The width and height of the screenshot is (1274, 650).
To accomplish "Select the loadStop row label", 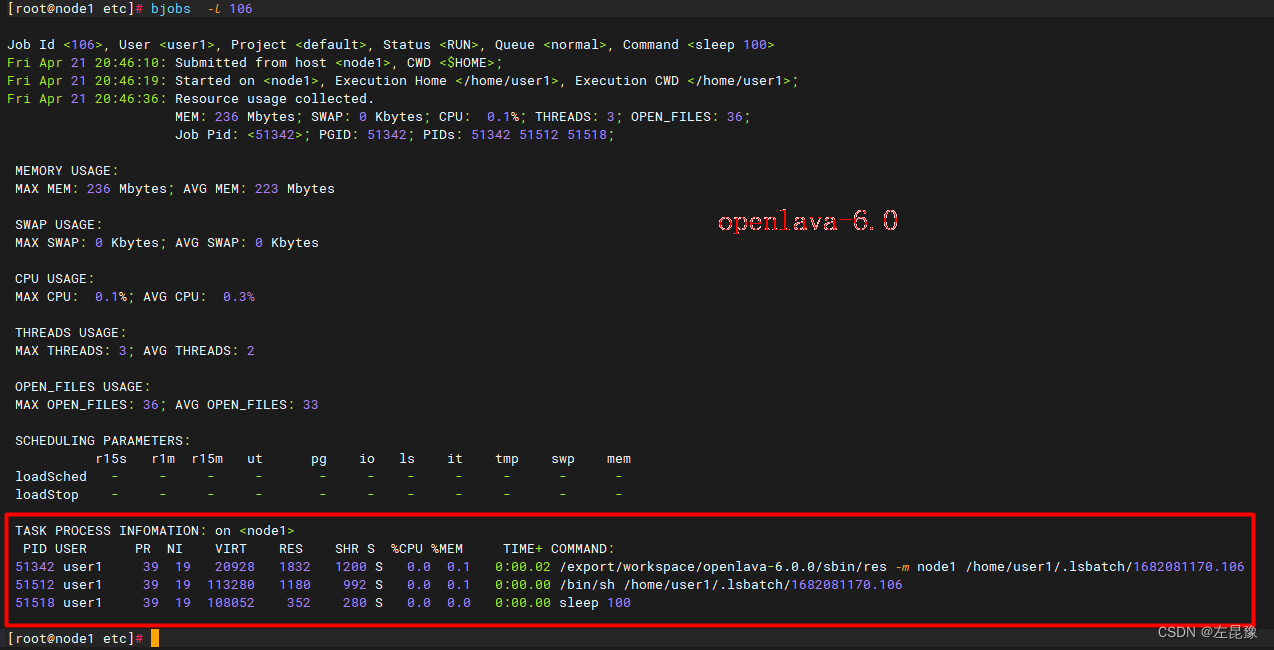I will [47, 494].
